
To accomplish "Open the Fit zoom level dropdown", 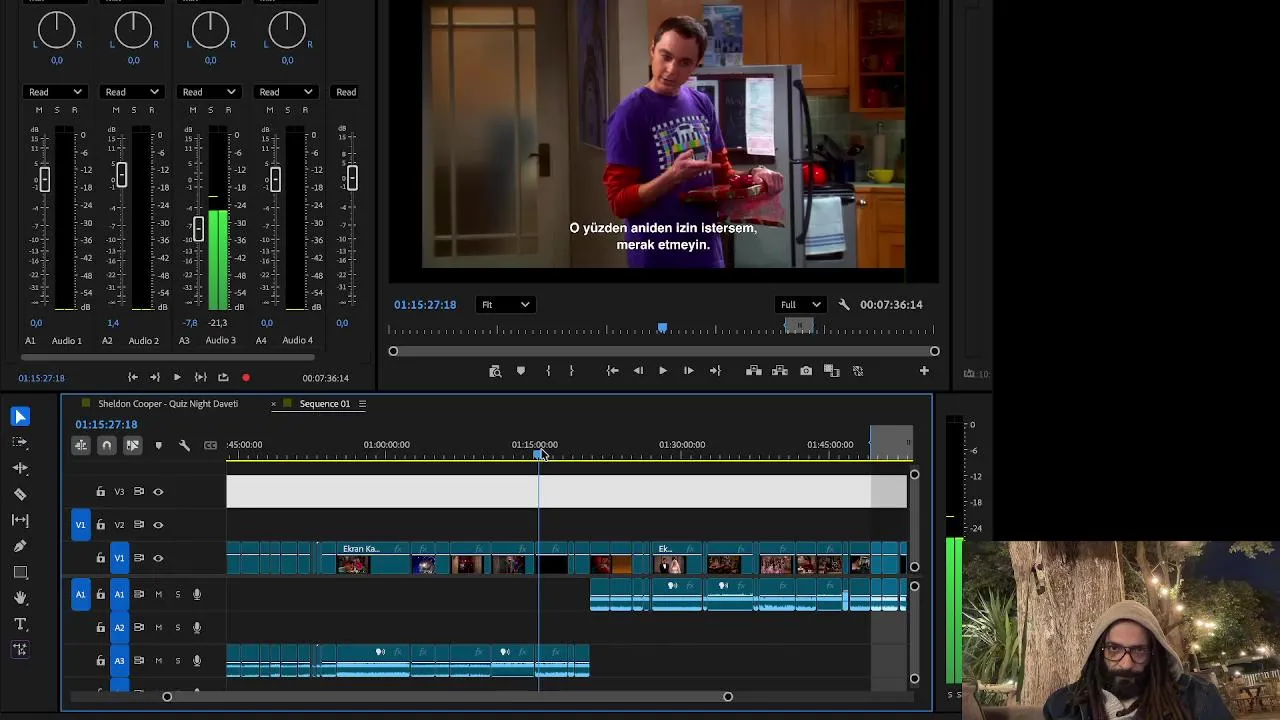I will [506, 305].
